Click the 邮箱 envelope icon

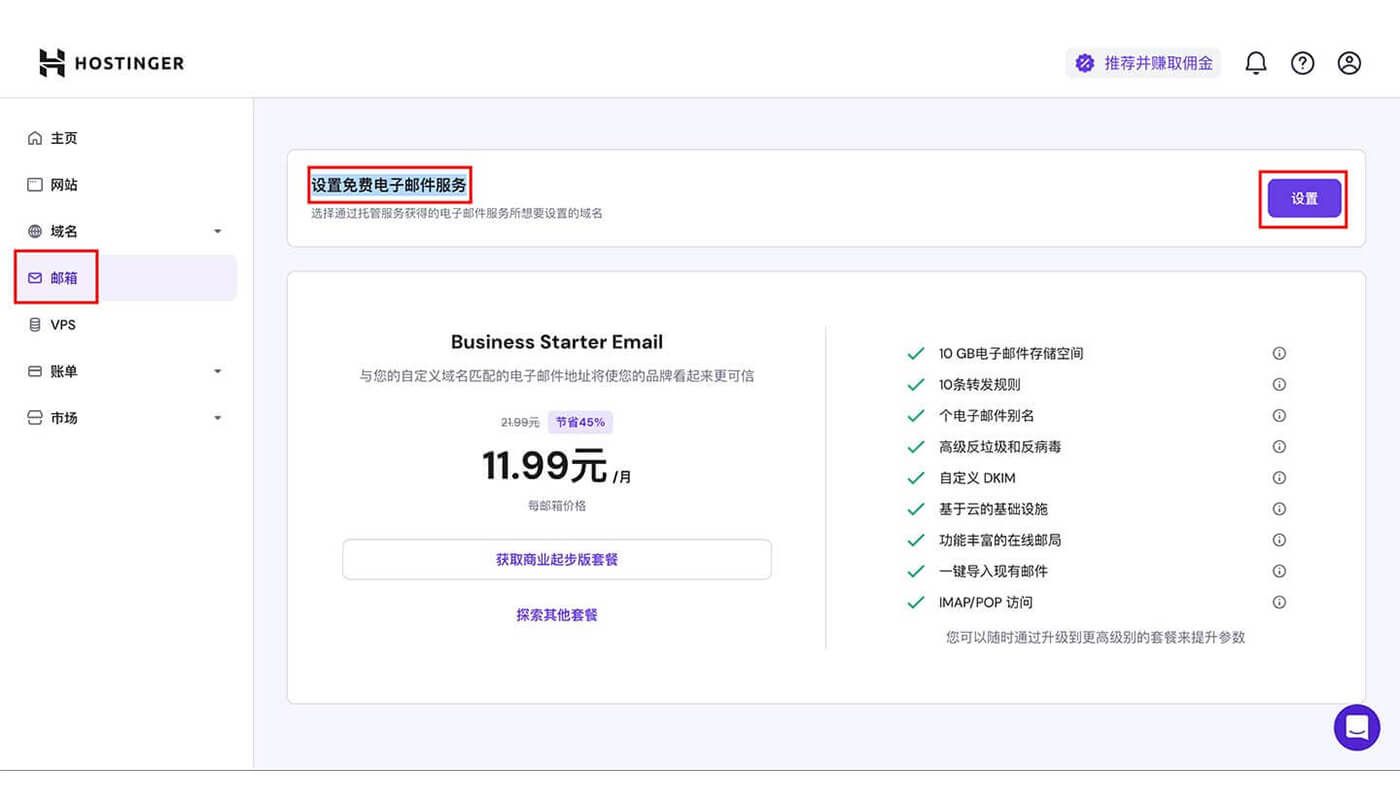tap(35, 278)
